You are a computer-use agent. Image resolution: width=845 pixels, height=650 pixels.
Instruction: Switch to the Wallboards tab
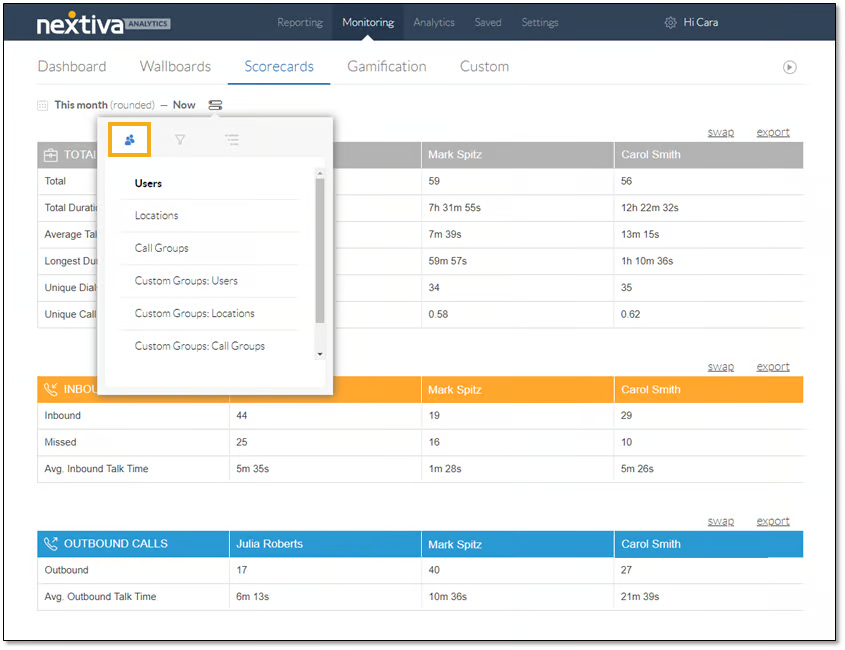click(175, 67)
